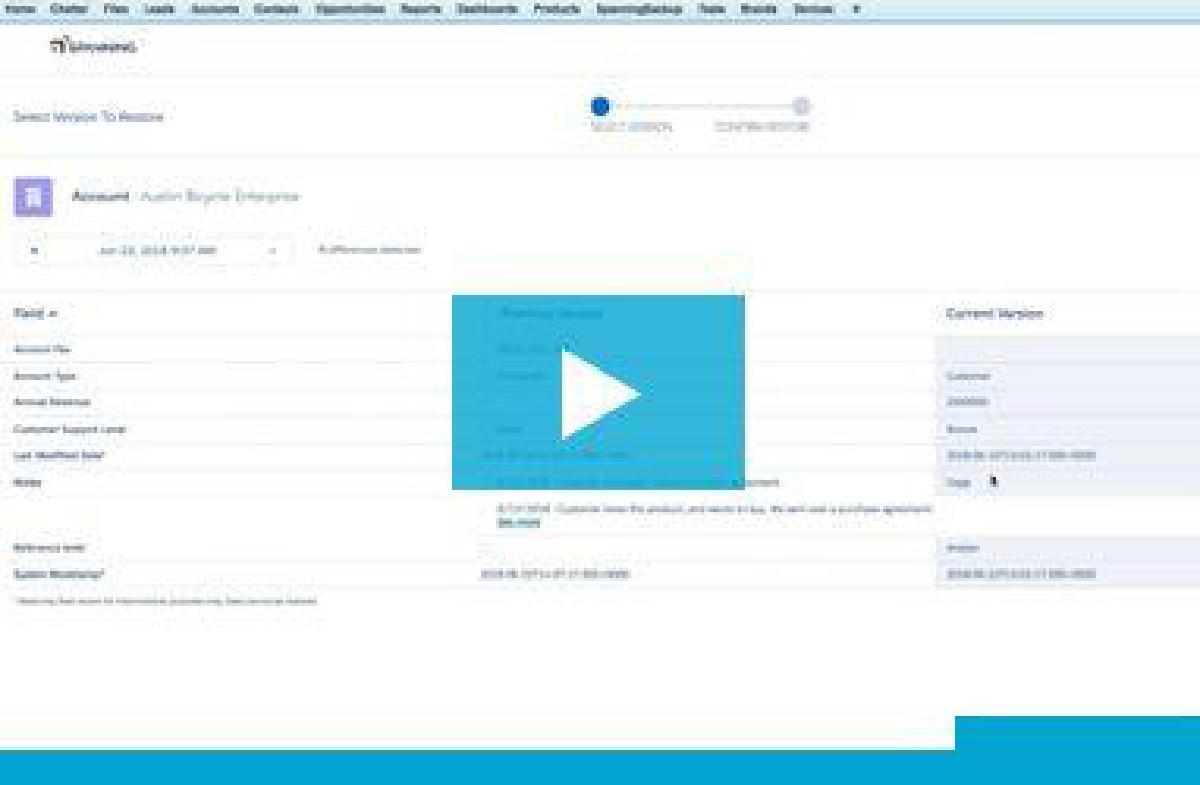
Task: Open the version date dropdown
Action: click(272, 250)
